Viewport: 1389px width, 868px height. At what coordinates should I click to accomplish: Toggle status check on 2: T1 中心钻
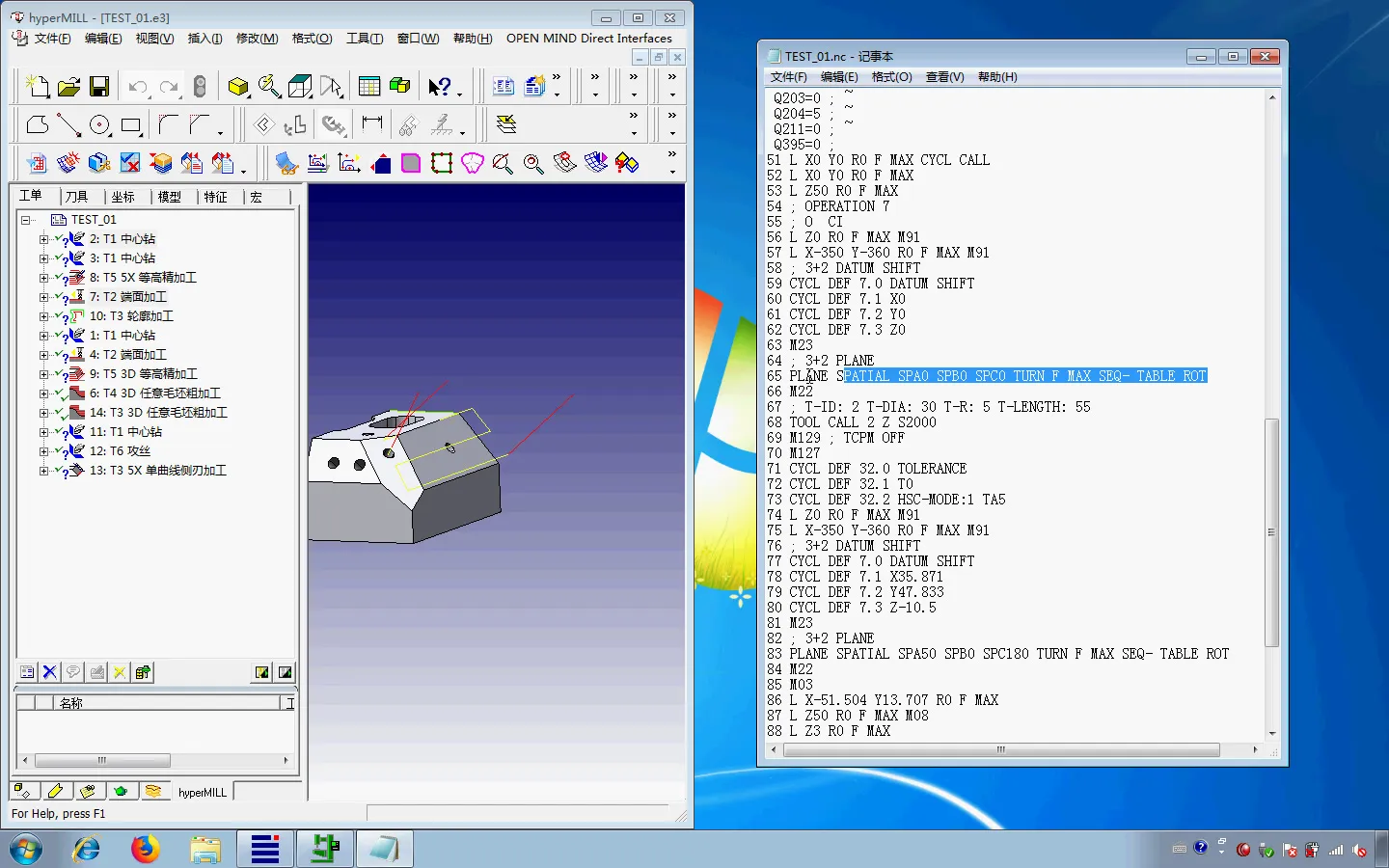[x=59, y=239]
